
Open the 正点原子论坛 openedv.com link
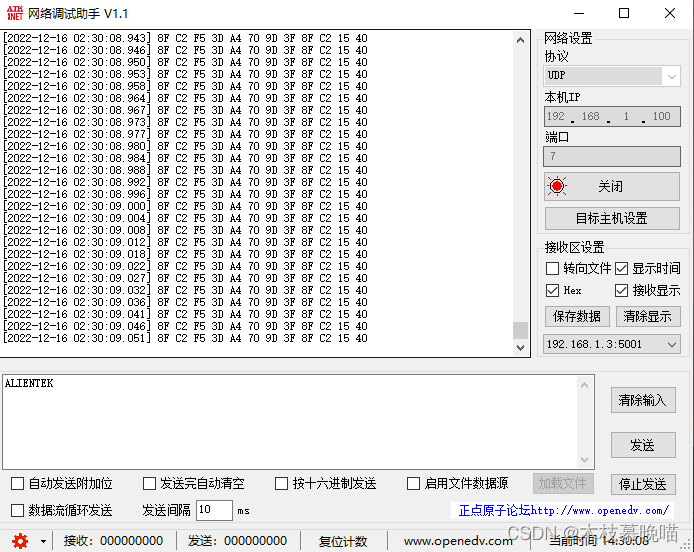tap(563, 510)
